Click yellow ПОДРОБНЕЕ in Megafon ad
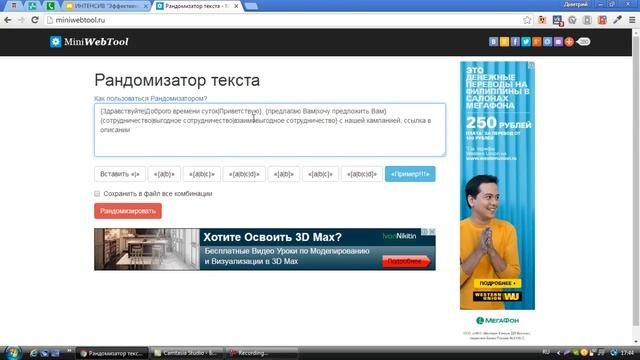640x360 pixels. pyautogui.click(x=498, y=283)
